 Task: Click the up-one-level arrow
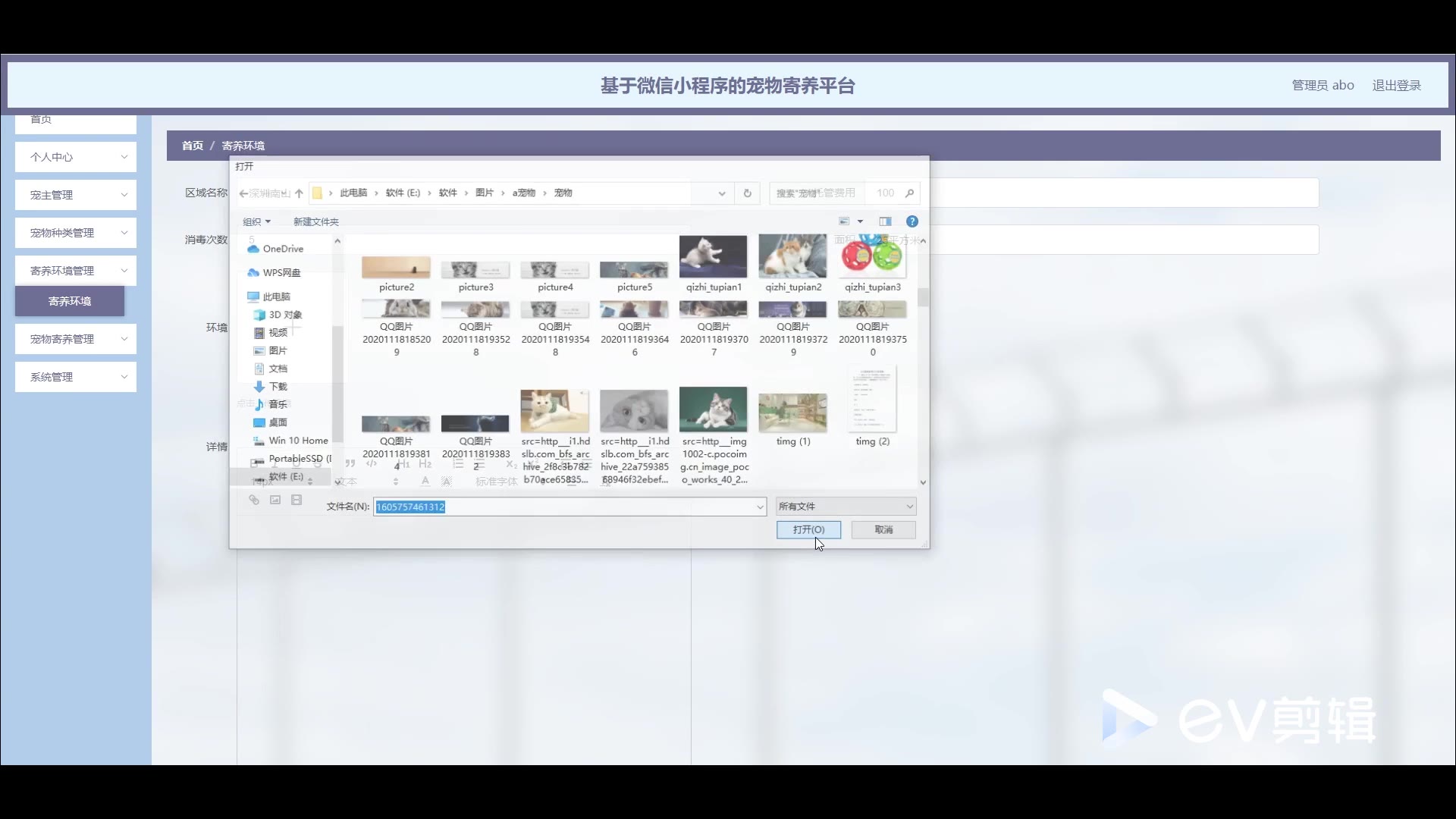[299, 193]
